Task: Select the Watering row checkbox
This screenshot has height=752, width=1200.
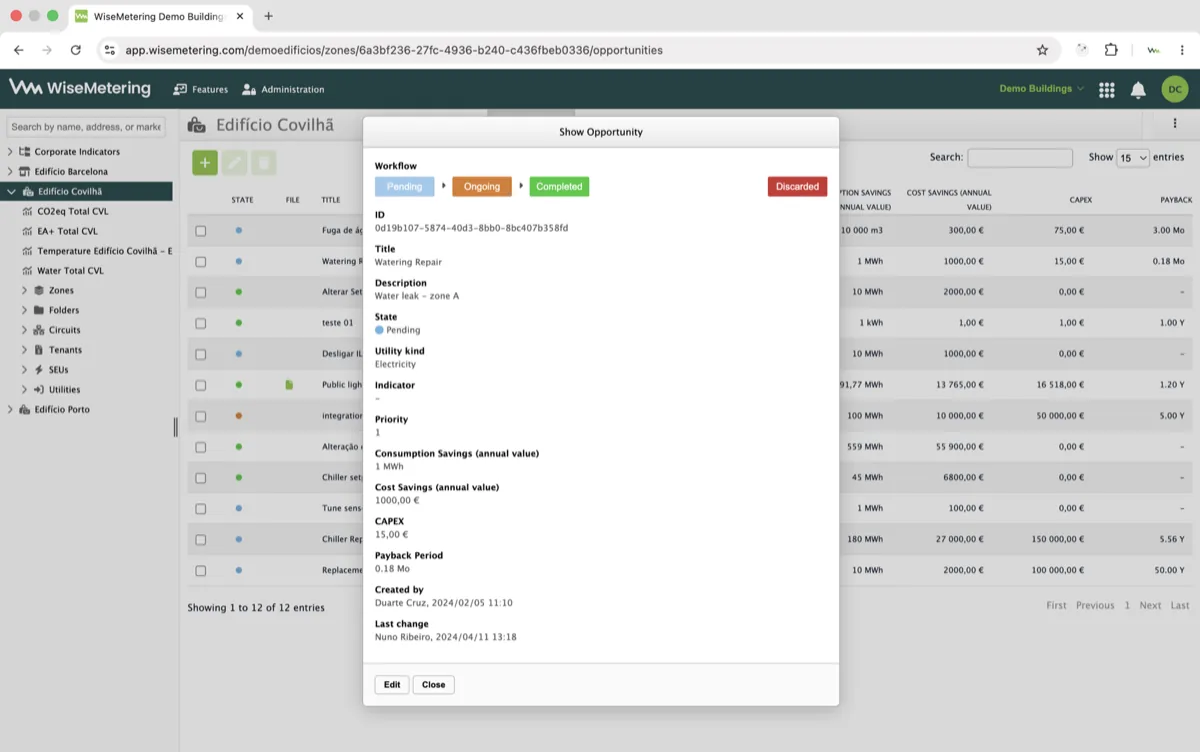Action: [201, 261]
